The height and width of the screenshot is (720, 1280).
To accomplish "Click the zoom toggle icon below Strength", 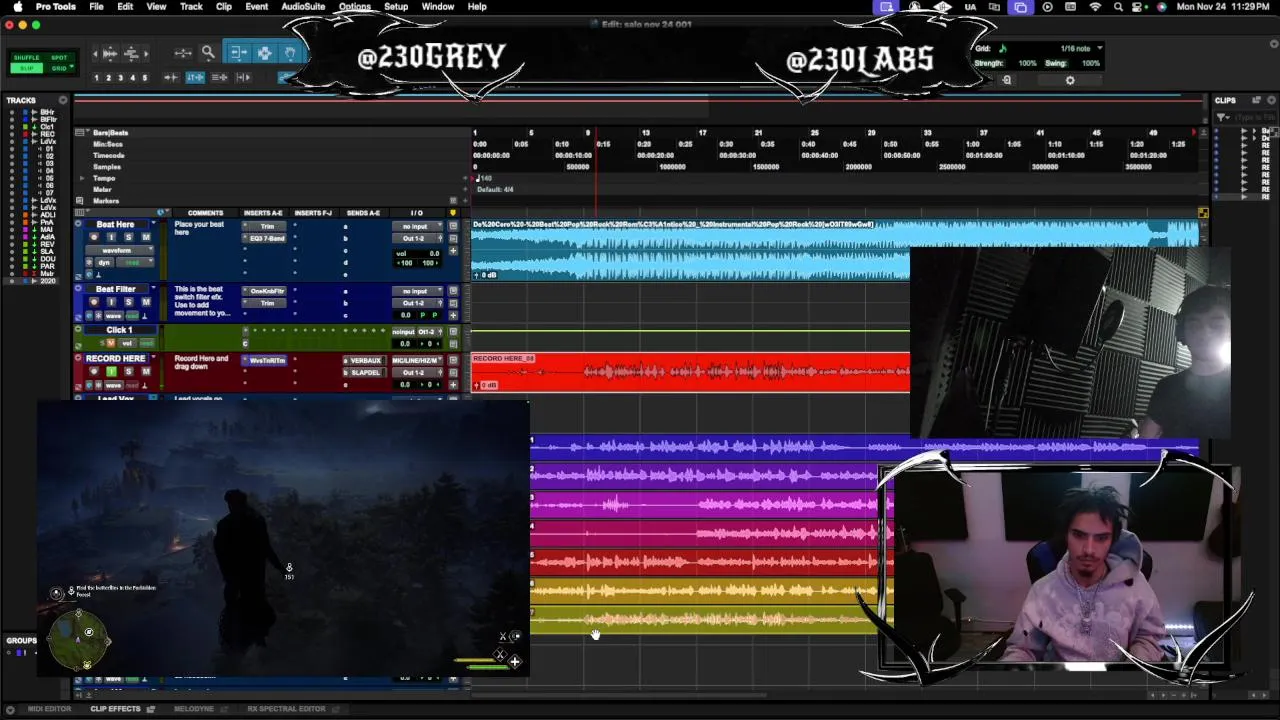I will pyautogui.click(x=1007, y=80).
